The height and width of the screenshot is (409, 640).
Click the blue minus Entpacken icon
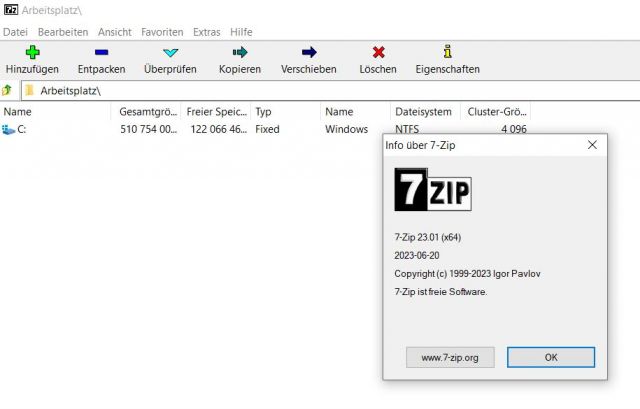[101, 52]
